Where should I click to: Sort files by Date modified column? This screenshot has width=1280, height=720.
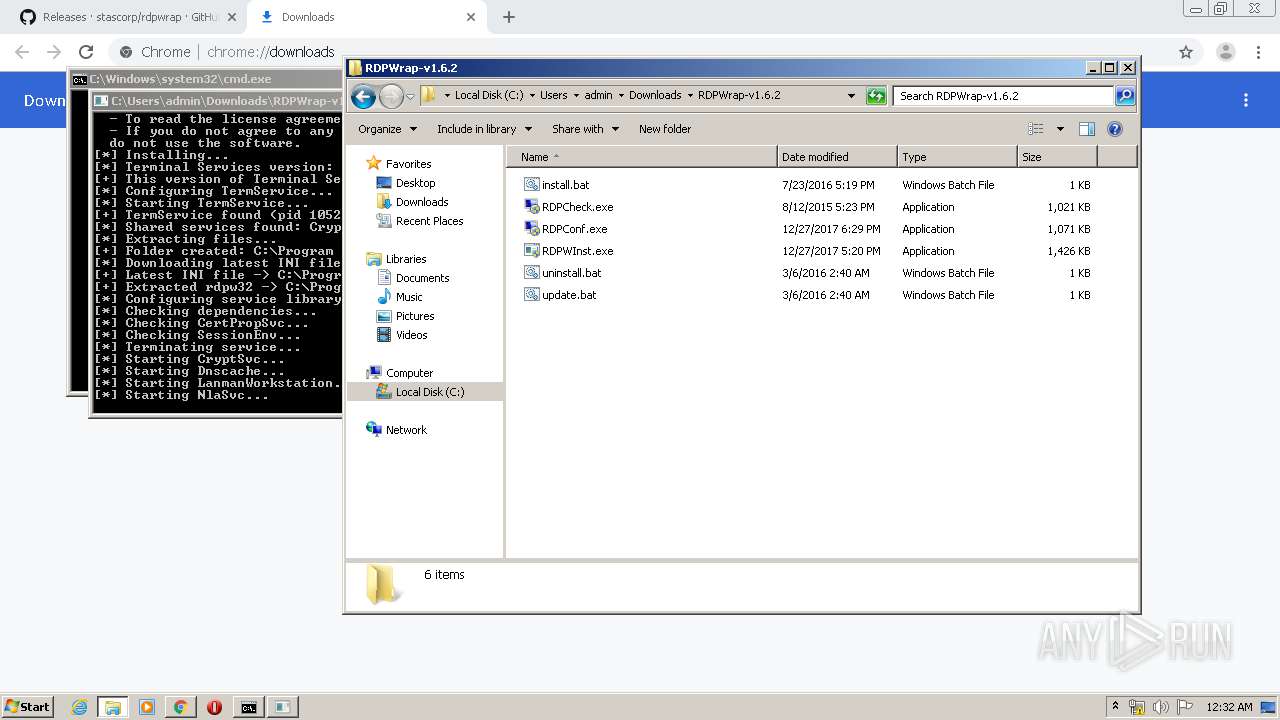coord(837,157)
